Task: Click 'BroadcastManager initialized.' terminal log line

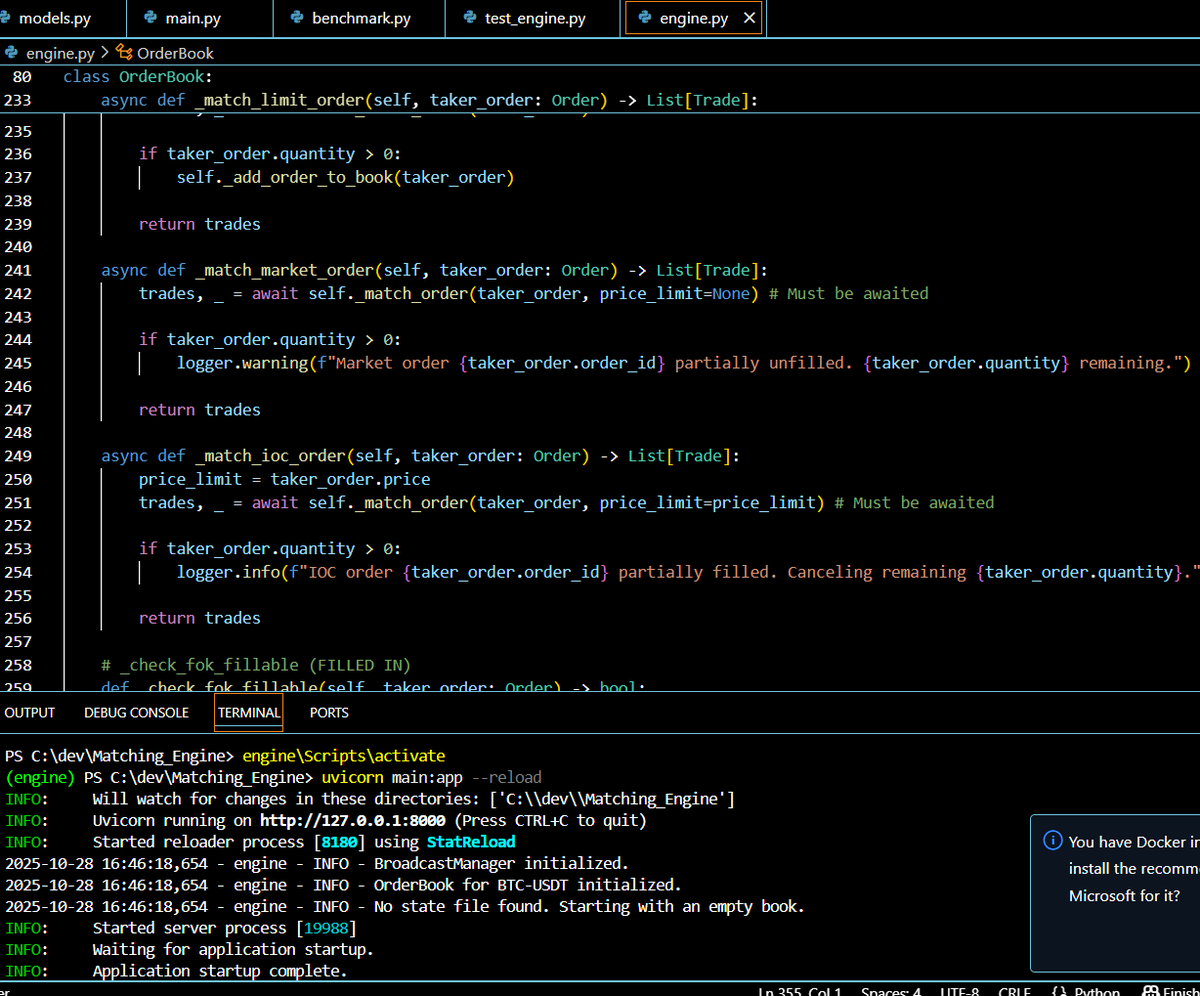Action: pyautogui.click(x=501, y=863)
